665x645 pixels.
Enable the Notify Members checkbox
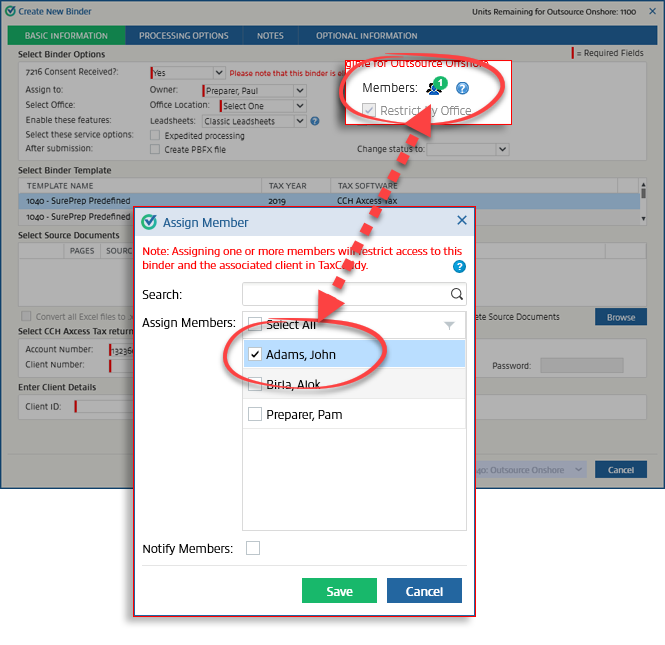(253, 548)
